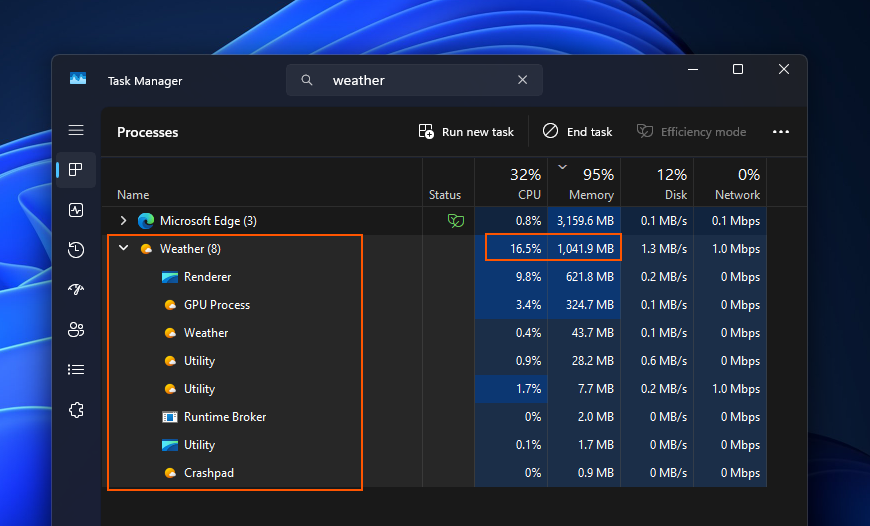Collapse the Weather process group
Screen dimensions: 870x526
click(123, 249)
